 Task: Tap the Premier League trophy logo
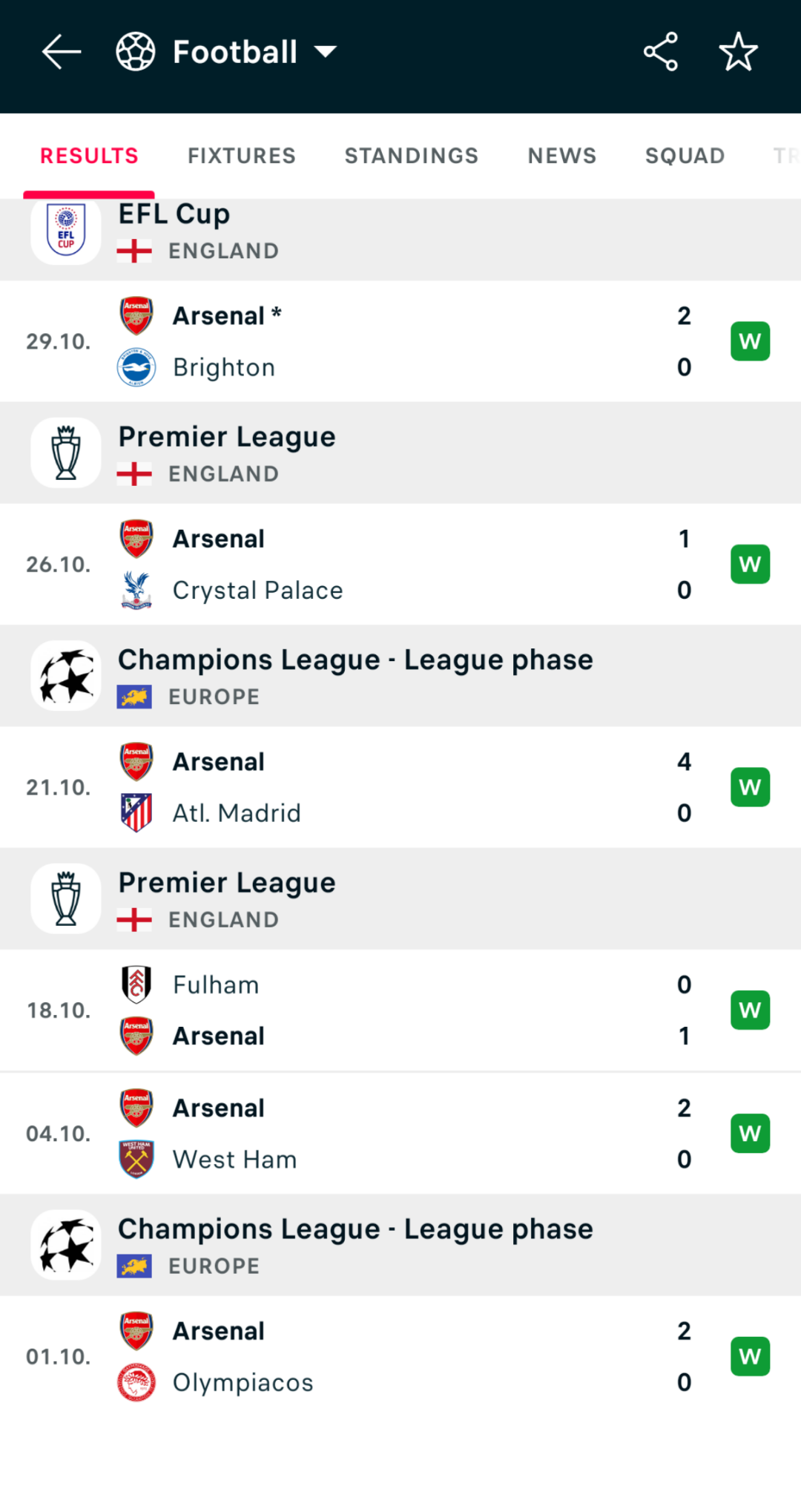(x=65, y=453)
